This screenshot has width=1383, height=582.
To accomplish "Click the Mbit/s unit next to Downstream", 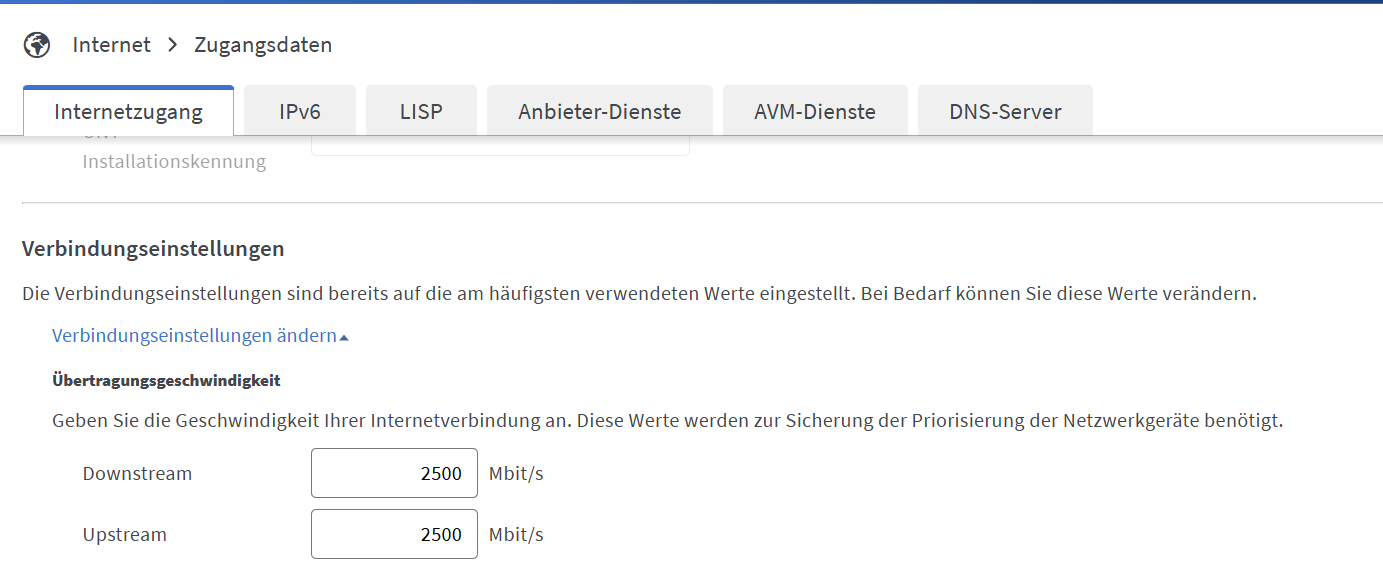I will (x=516, y=473).
